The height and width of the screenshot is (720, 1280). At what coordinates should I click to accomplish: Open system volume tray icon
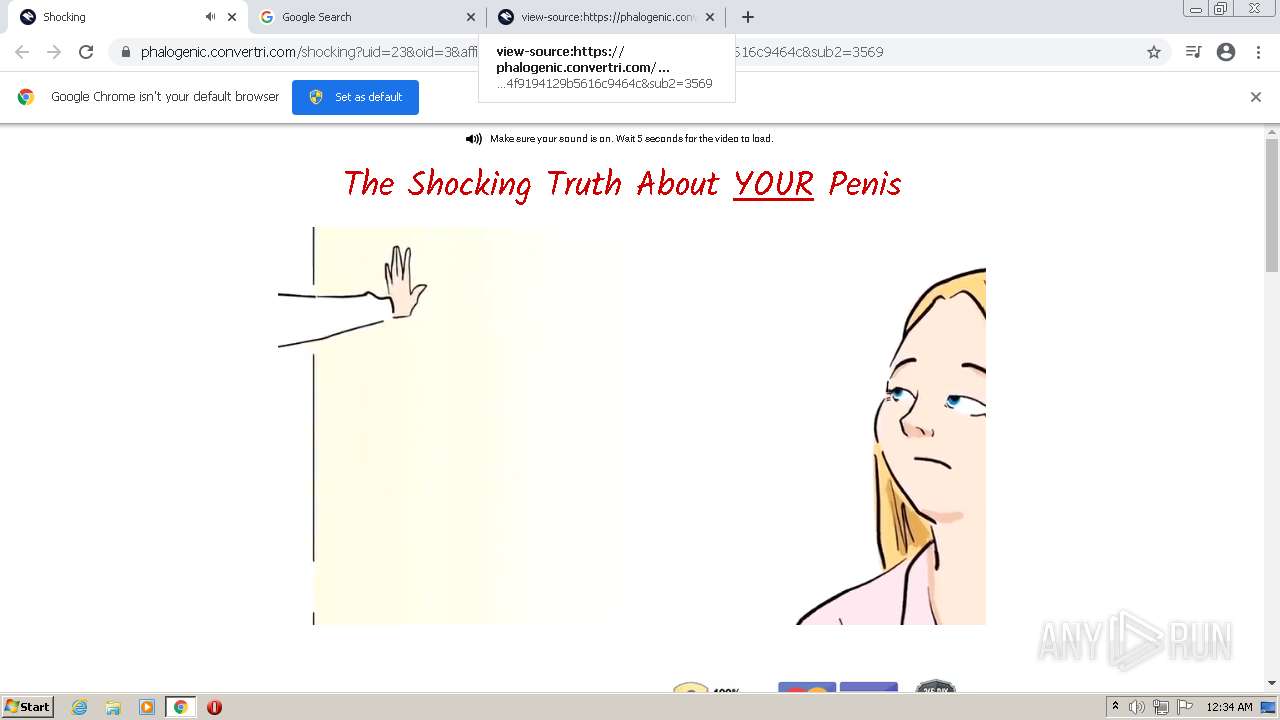(1137, 707)
